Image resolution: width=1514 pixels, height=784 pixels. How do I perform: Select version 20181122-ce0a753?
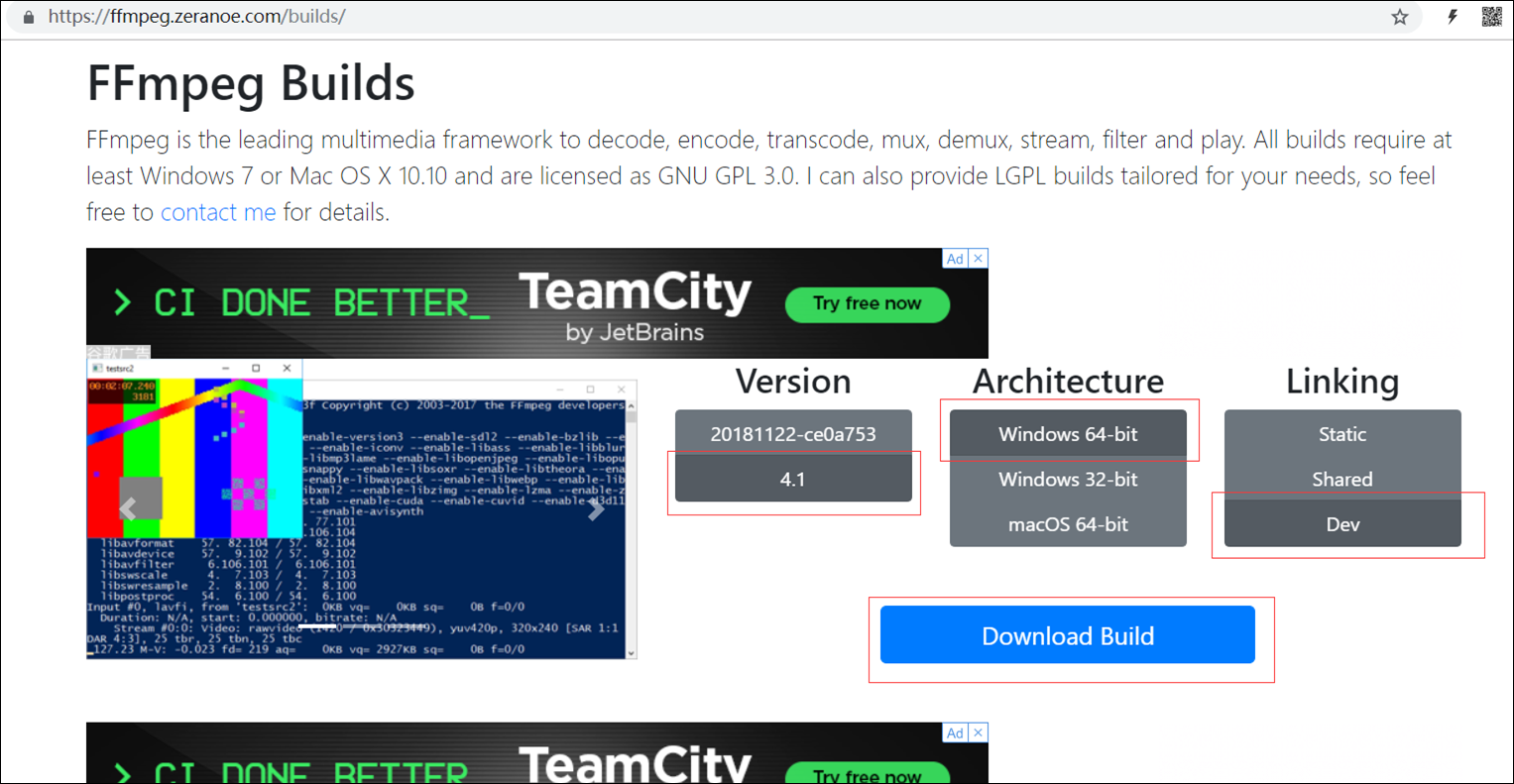click(x=793, y=433)
